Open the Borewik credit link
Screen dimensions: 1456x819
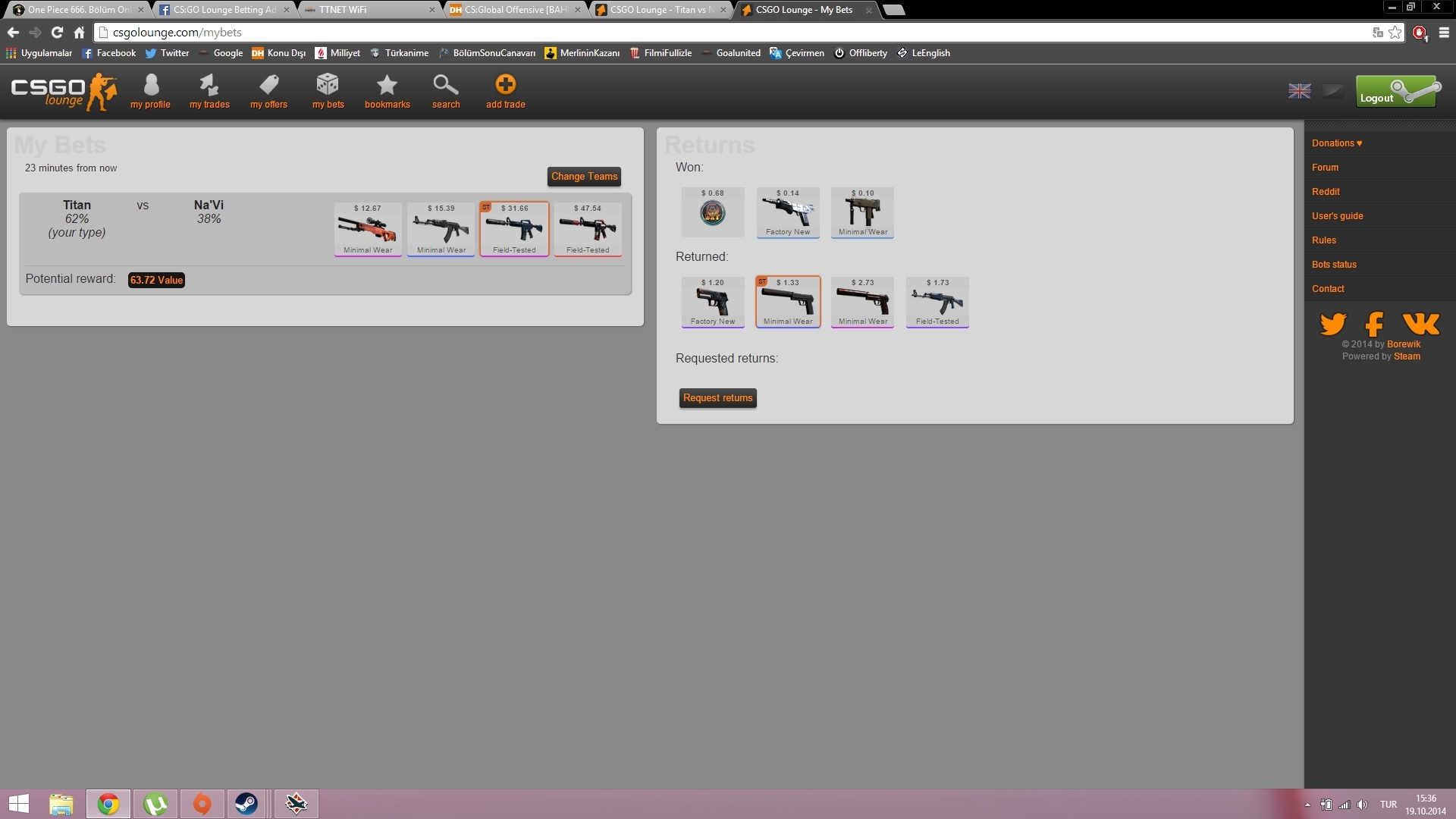(1404, 344)
